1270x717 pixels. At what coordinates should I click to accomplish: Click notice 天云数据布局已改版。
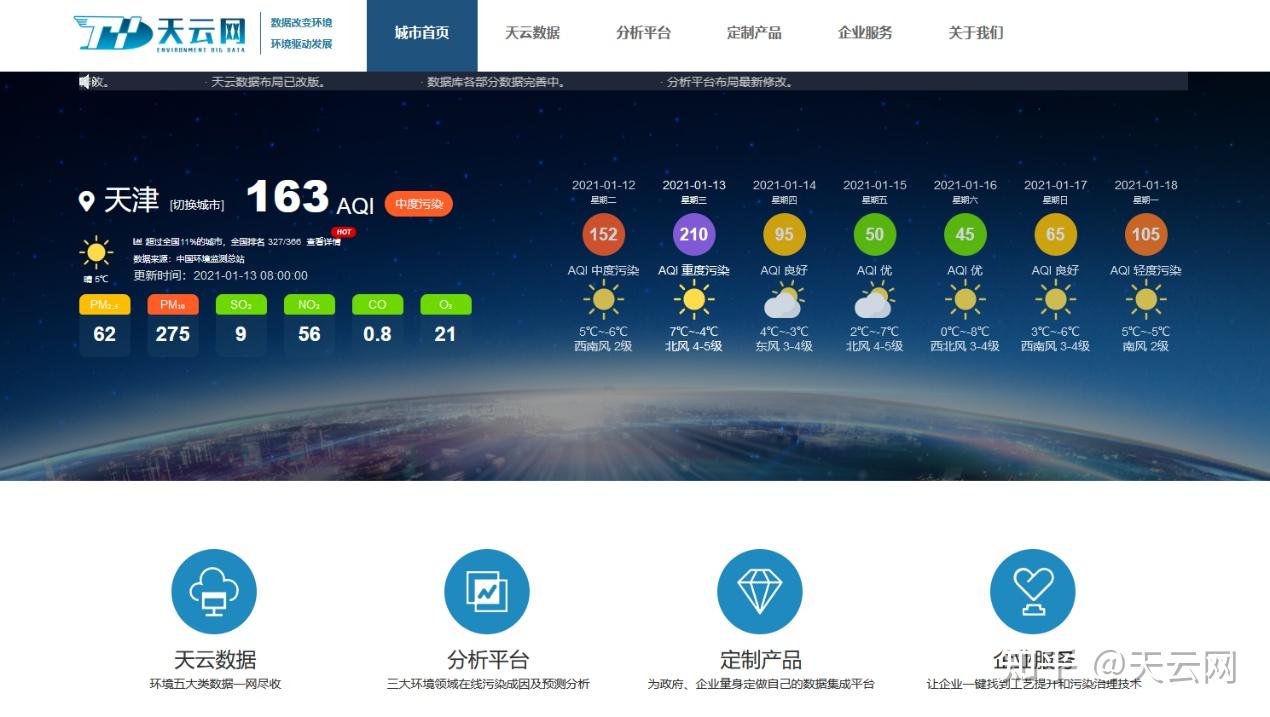tap(269, 82)
